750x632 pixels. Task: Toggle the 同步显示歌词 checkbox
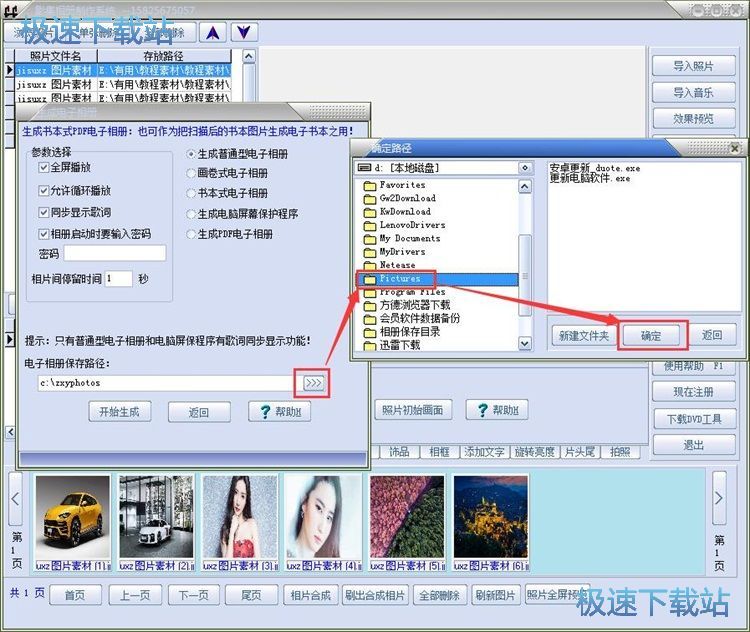(44, 212)
